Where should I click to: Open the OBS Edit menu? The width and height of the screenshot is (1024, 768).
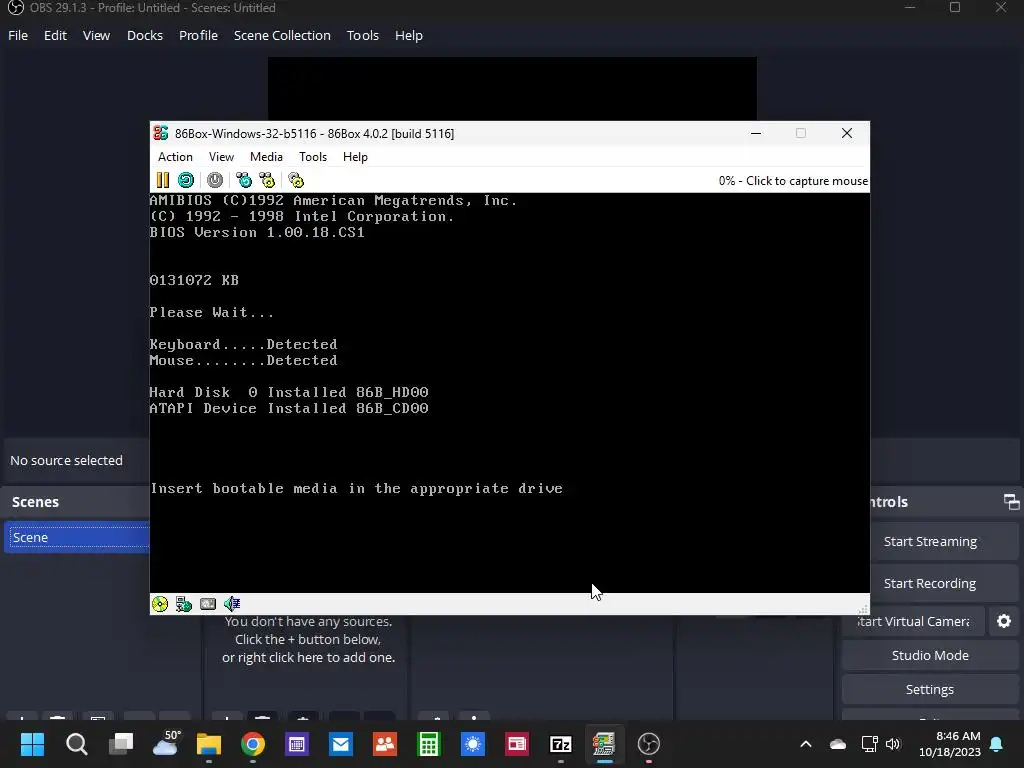[x=56, y=35]
